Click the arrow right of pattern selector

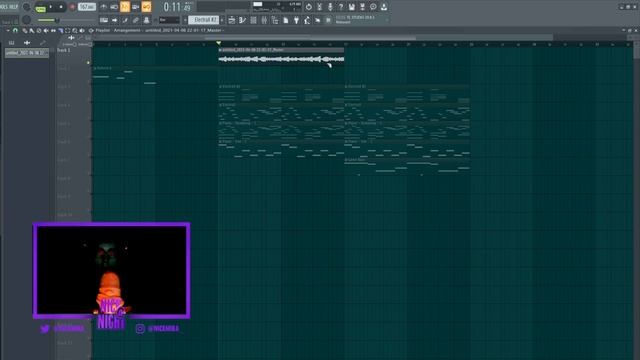(222, 20)
